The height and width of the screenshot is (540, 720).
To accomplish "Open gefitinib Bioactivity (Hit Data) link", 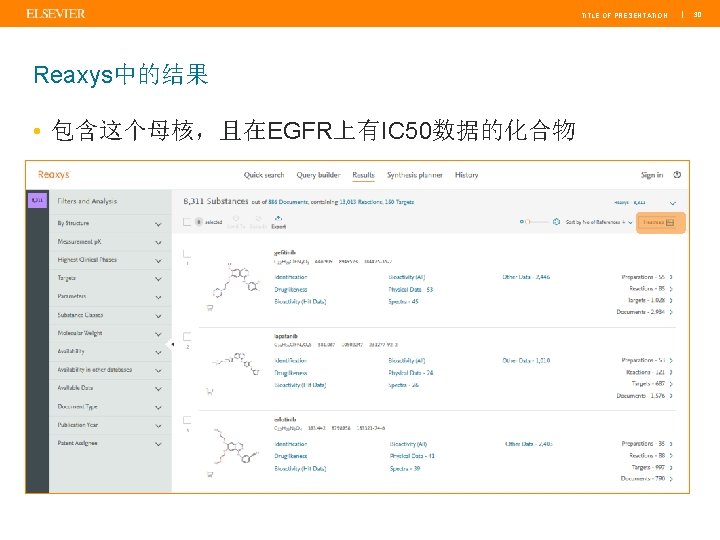I will pos(300,302).
